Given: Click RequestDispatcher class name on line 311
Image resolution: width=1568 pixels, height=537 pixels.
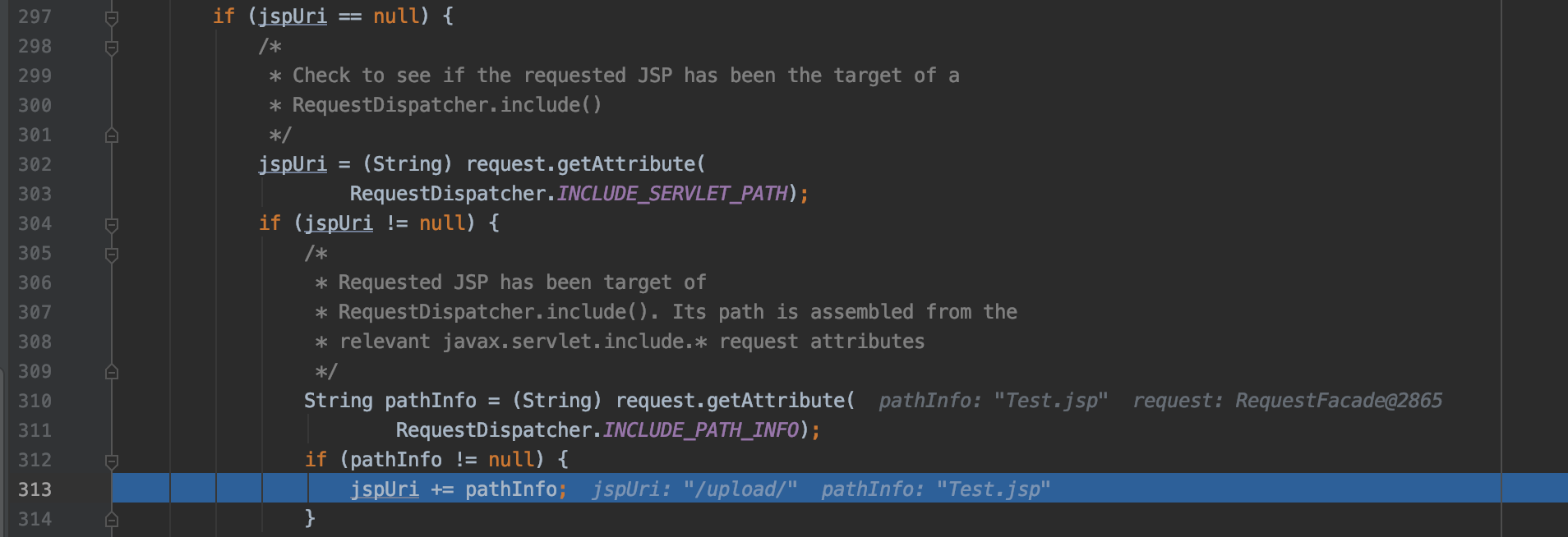Looking at the screenshot, I should pyautogui.click(x=494, y=430).
